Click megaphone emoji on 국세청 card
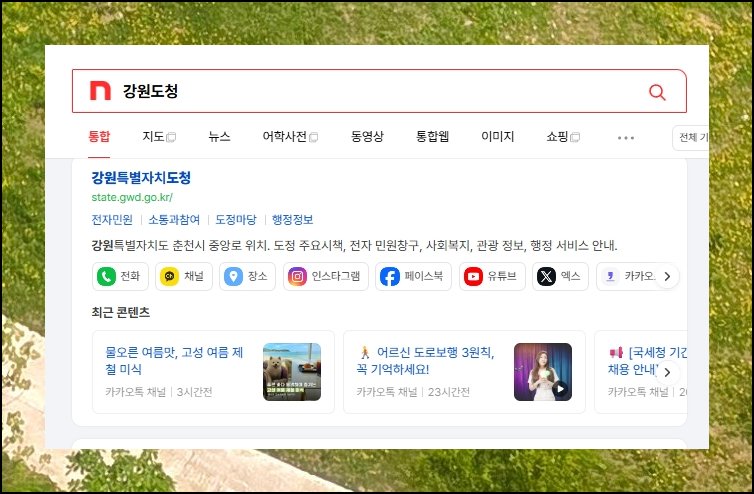Viewport: 754px width, 494px height. [616, 353]
